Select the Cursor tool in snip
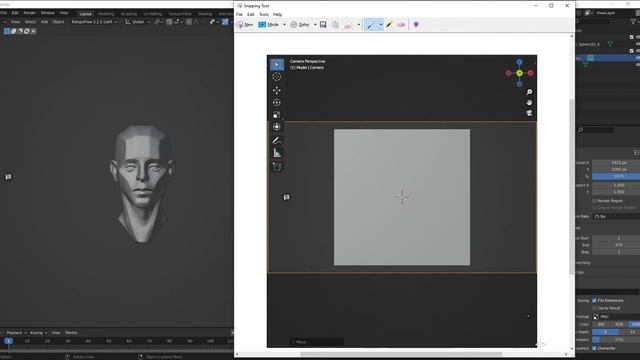 [x=277, y=77]
